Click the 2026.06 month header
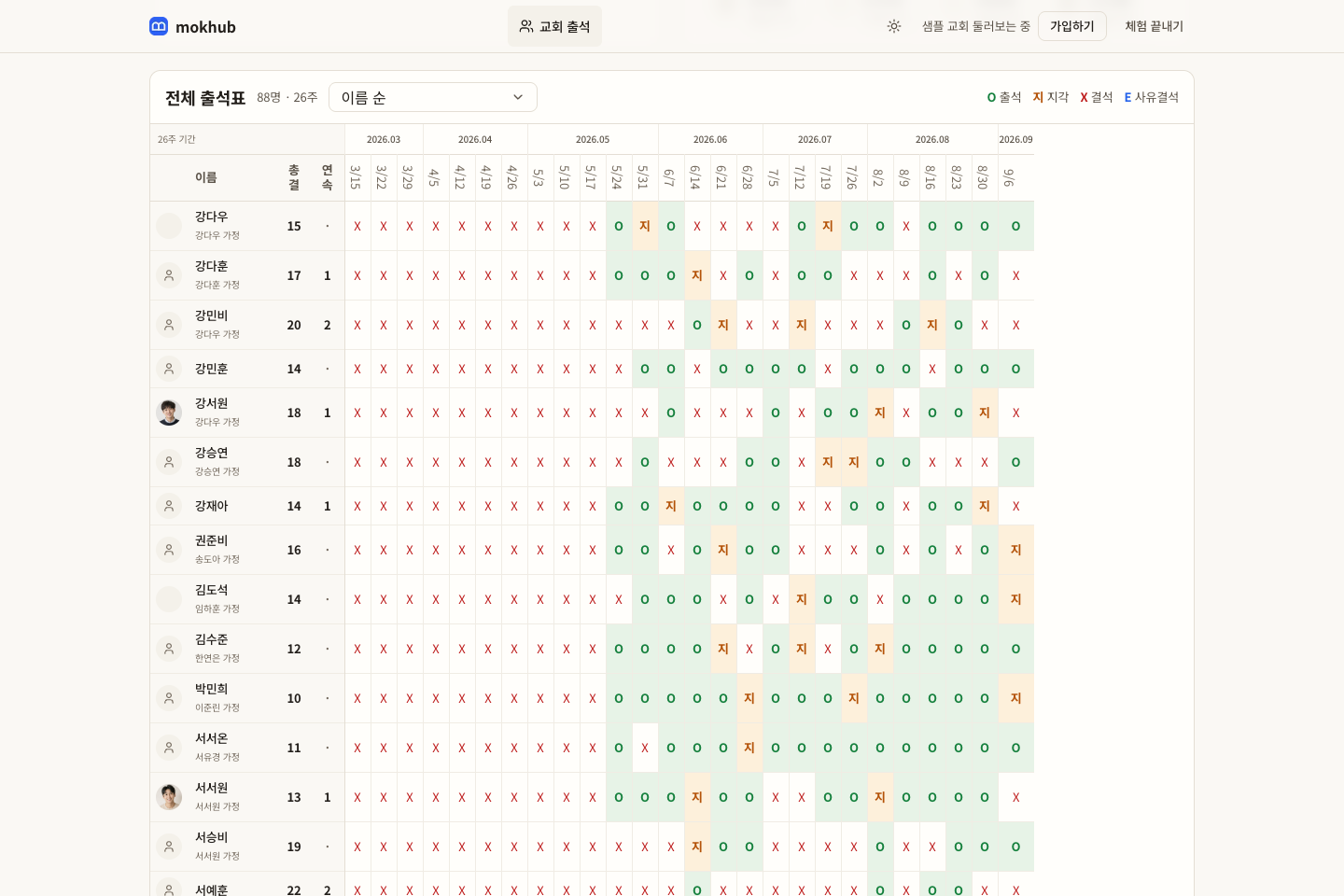Viewport: 1344px width, 896px height. click(x=710, y=139)
